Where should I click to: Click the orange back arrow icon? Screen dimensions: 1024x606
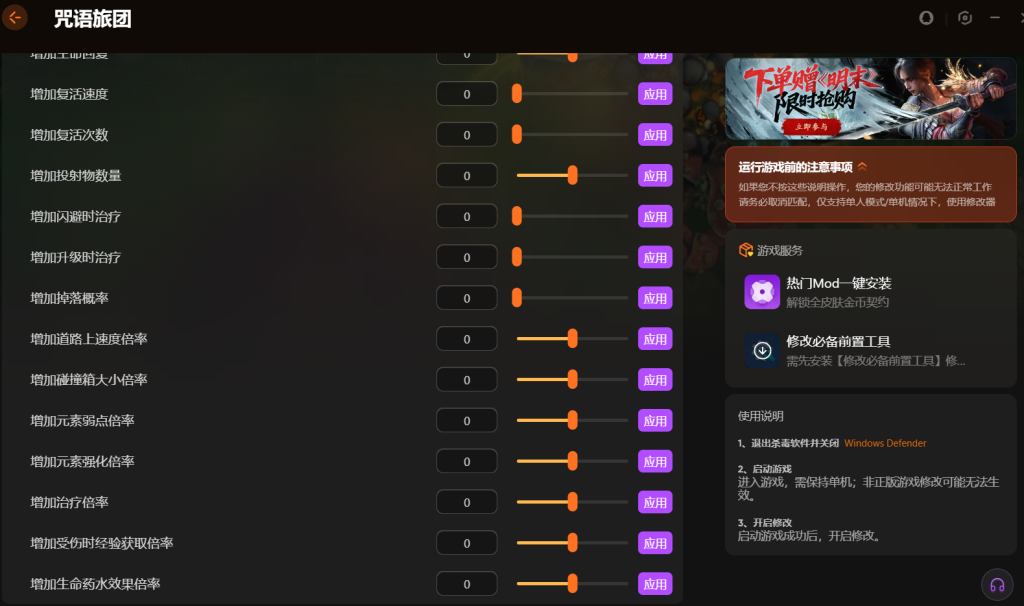(14, 18)
